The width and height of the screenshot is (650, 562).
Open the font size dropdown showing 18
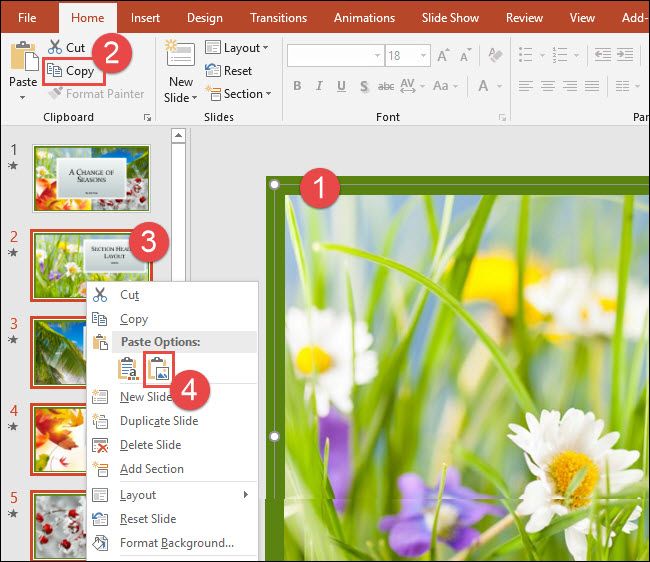point(423,55)
